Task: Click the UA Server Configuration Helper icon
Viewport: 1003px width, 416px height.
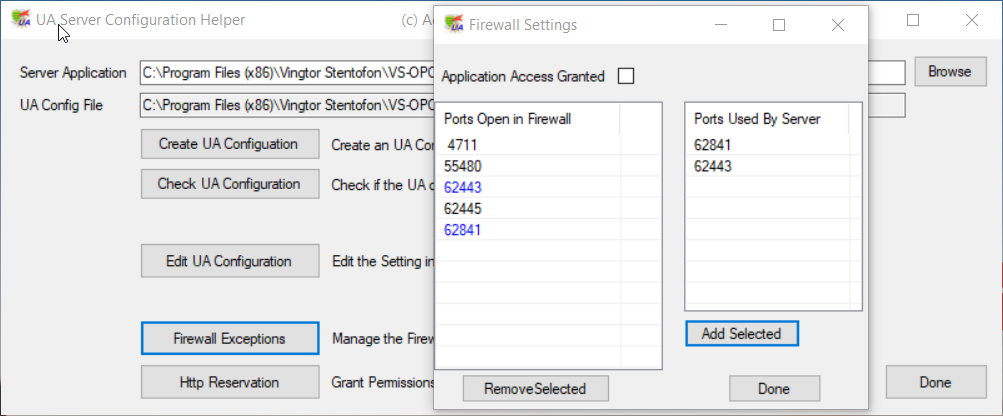Action: (x=20, y=21)
